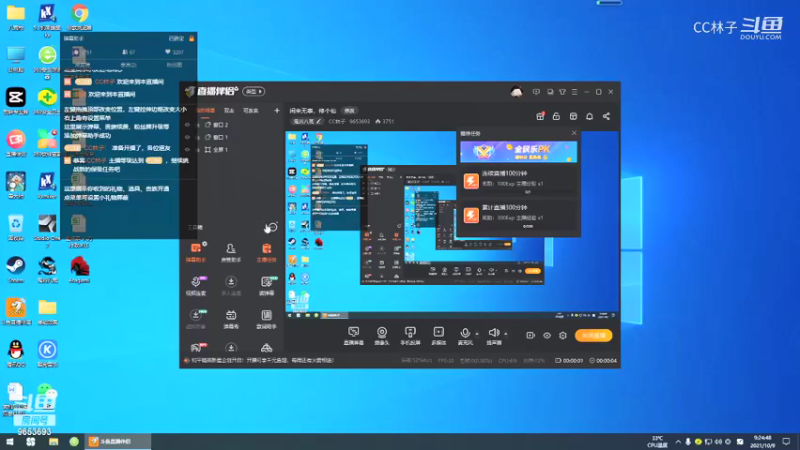Open the stream settings gear
The height and width of the screenshot is (450, 800).
click(x=563, y=335)
